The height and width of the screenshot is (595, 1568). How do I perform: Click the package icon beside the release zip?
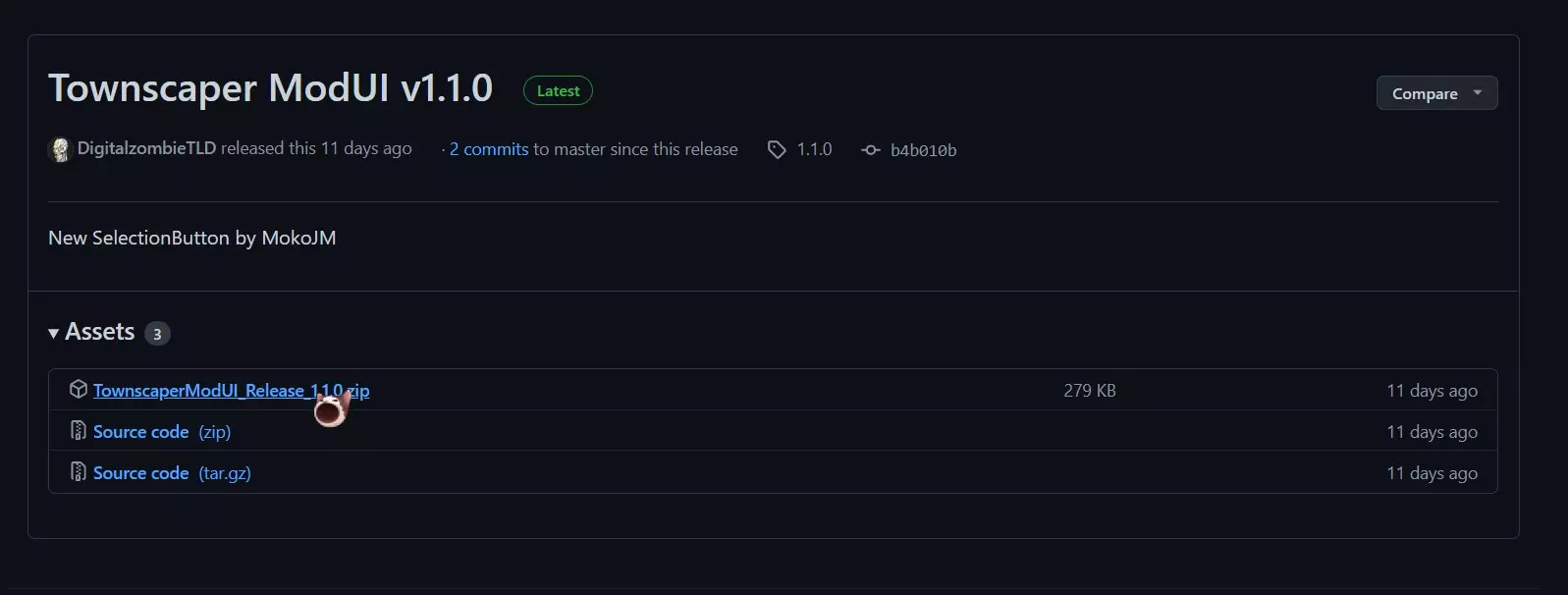tap(79, 390)
